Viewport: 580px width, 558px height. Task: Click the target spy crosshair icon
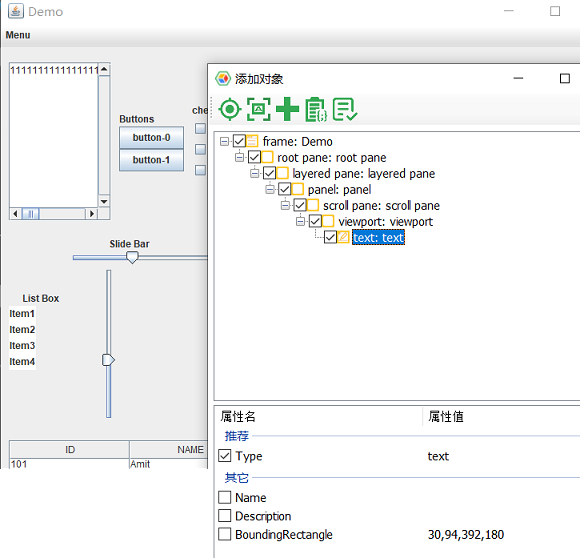coord(230,109)
